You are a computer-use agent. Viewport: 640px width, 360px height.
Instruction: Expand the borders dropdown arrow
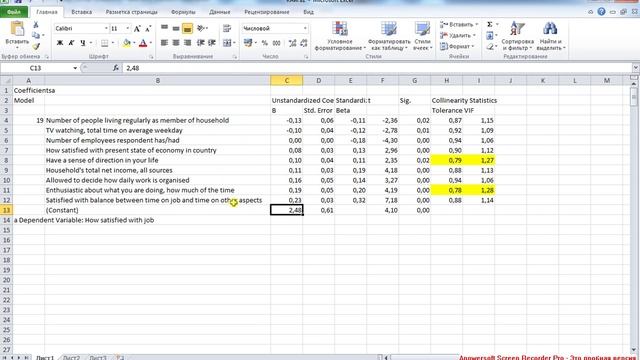click(x=113, y=43)
